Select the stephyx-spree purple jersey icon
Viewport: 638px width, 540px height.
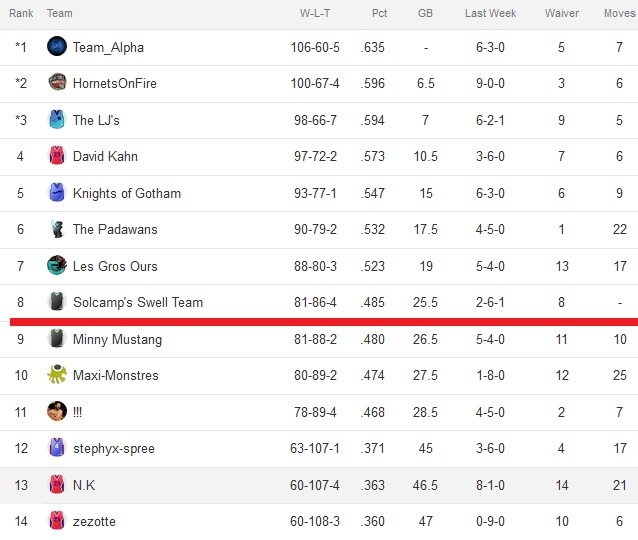click(x=57, y=448)
